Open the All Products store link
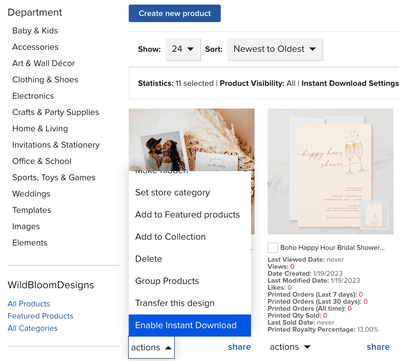399x361 pixels. 29,304
